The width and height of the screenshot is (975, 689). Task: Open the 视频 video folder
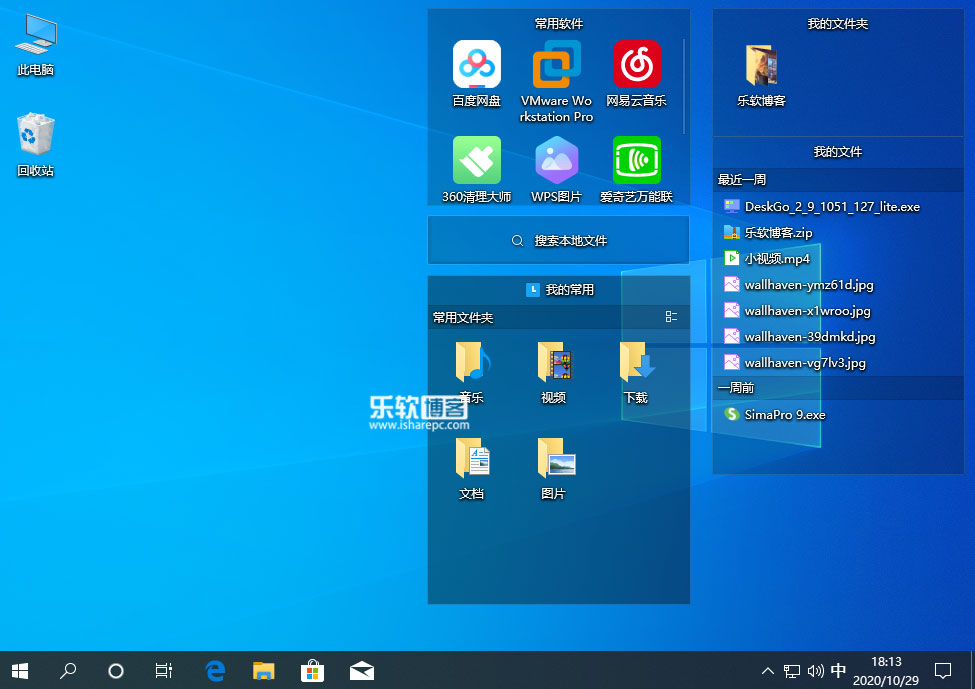pos(554,372)
